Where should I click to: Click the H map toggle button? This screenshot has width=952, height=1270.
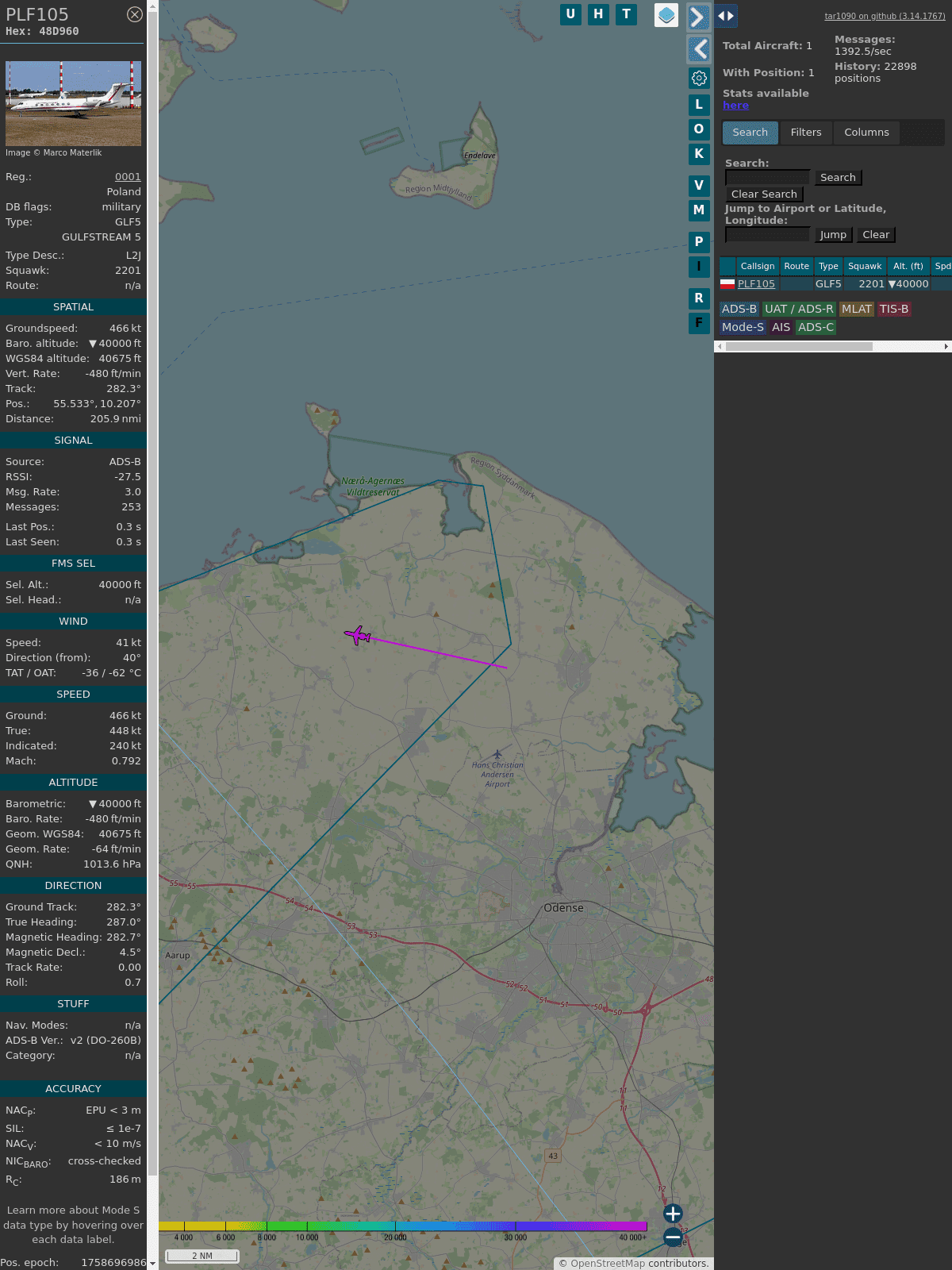pyautogui.click(x=598, y=14)
